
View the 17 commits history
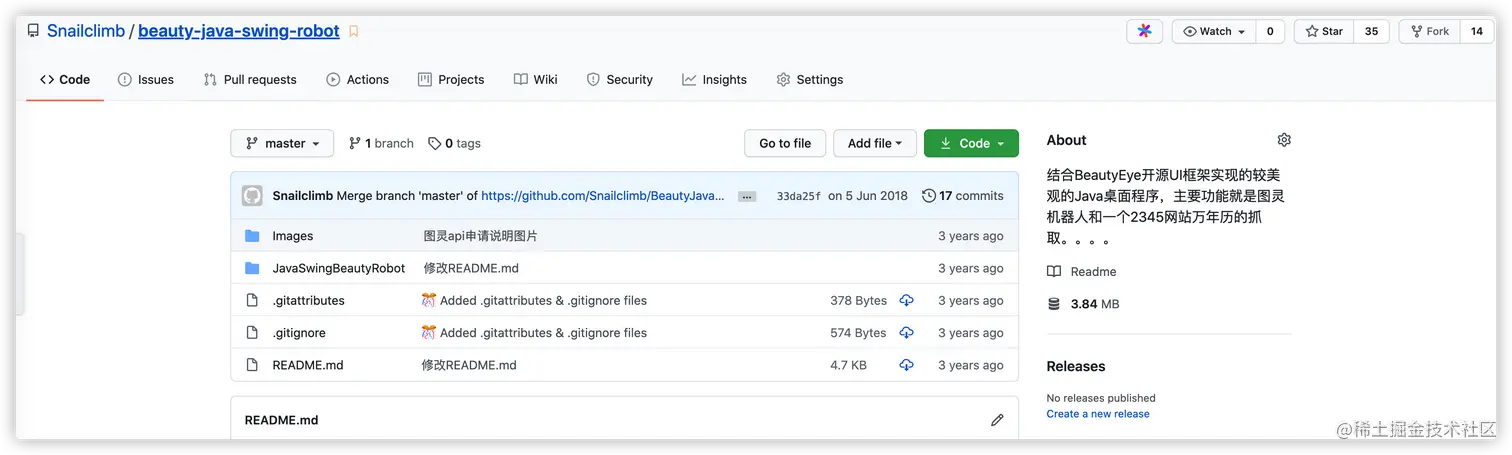click(962, 196)
